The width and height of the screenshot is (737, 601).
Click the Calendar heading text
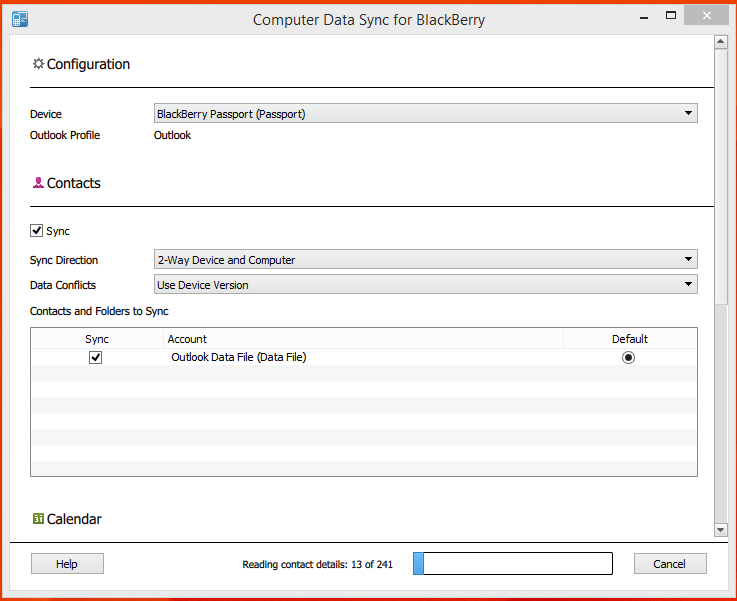coord(74,519)
